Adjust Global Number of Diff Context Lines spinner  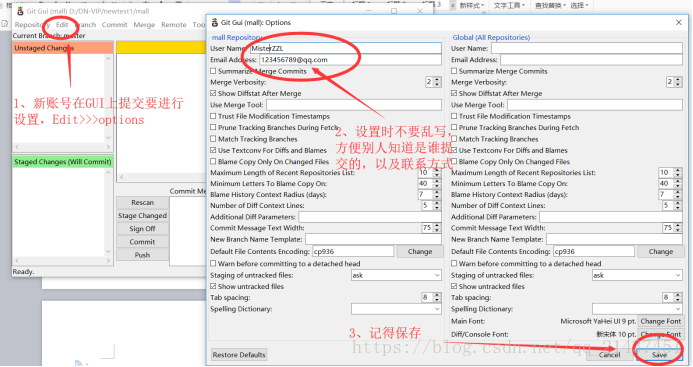[672, 206]
